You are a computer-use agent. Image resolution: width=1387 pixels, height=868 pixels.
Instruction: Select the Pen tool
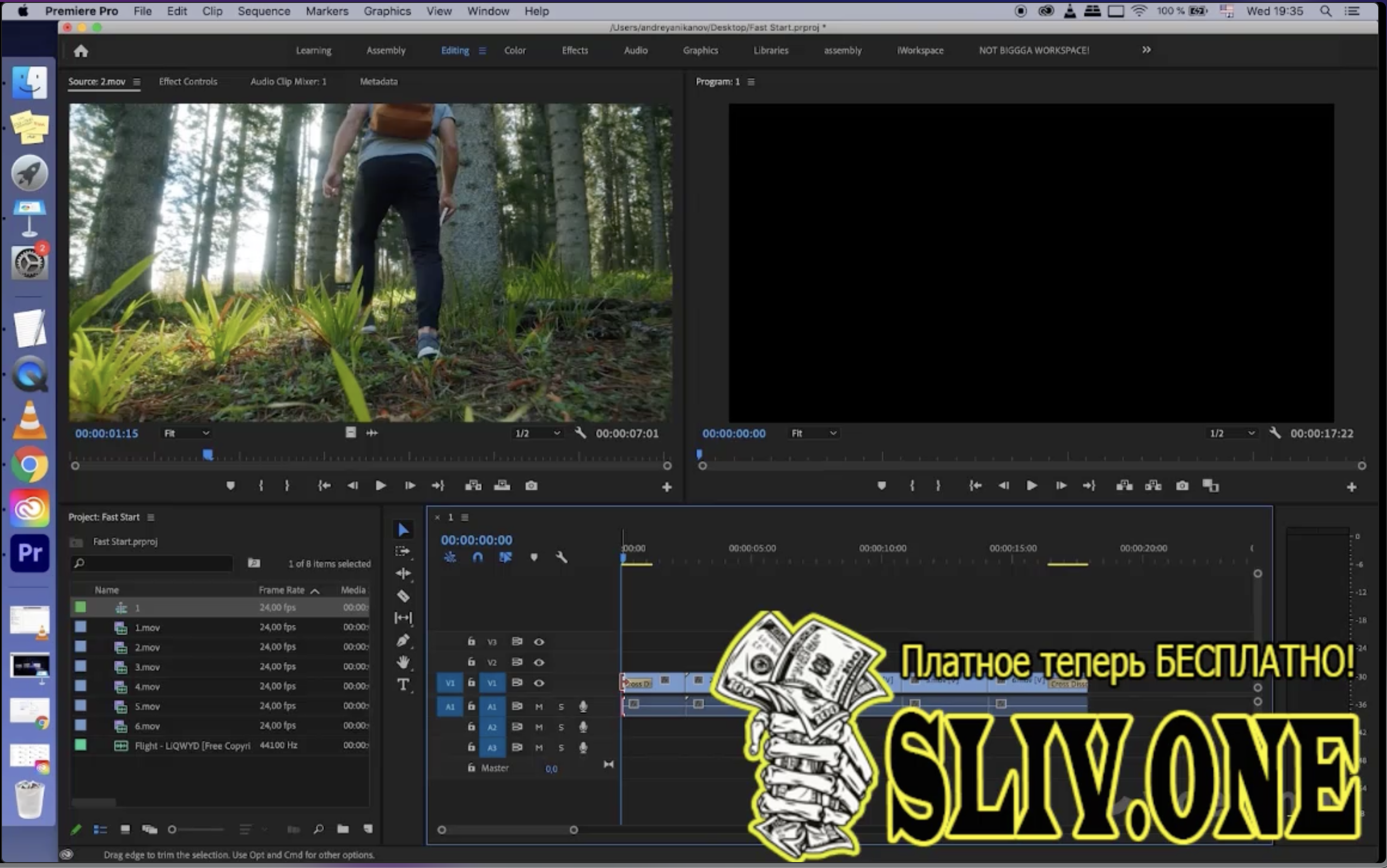point(403,640)
